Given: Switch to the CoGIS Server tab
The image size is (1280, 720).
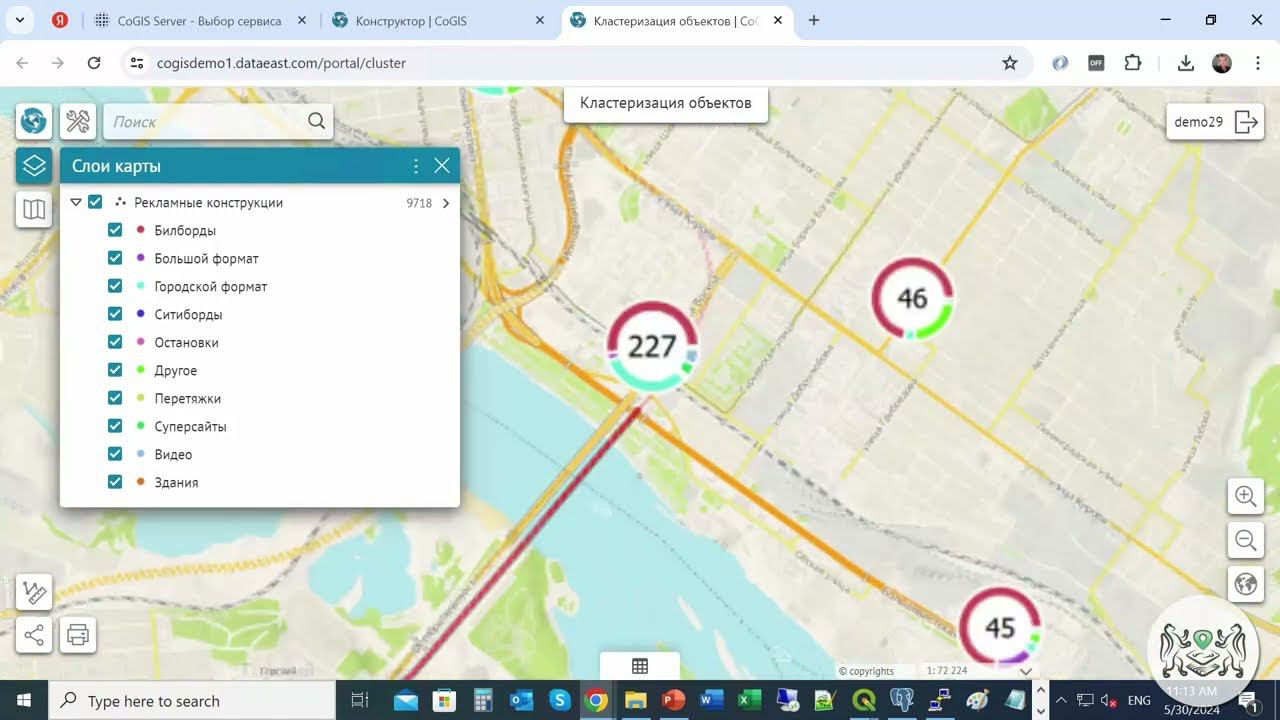Looking at the screenshot, I should pos(200,20).
